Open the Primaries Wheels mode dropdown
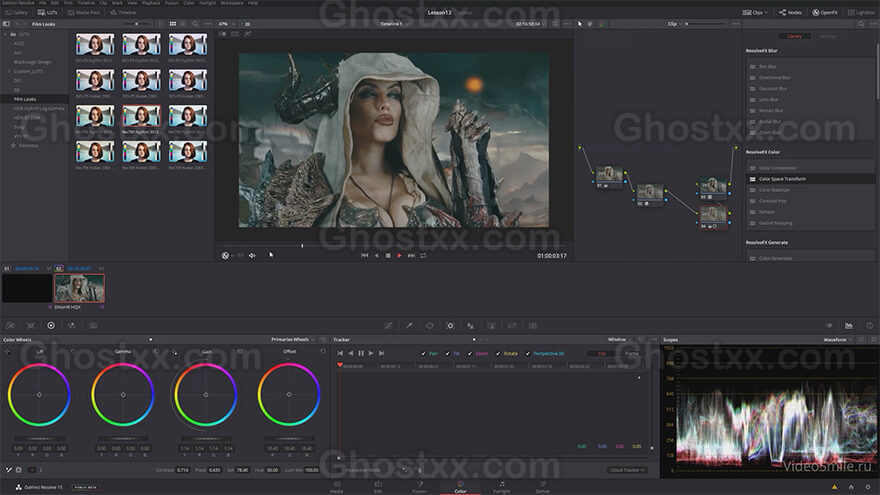The height and width of the screenshot is (495, 880). click(x=292, y=340)
